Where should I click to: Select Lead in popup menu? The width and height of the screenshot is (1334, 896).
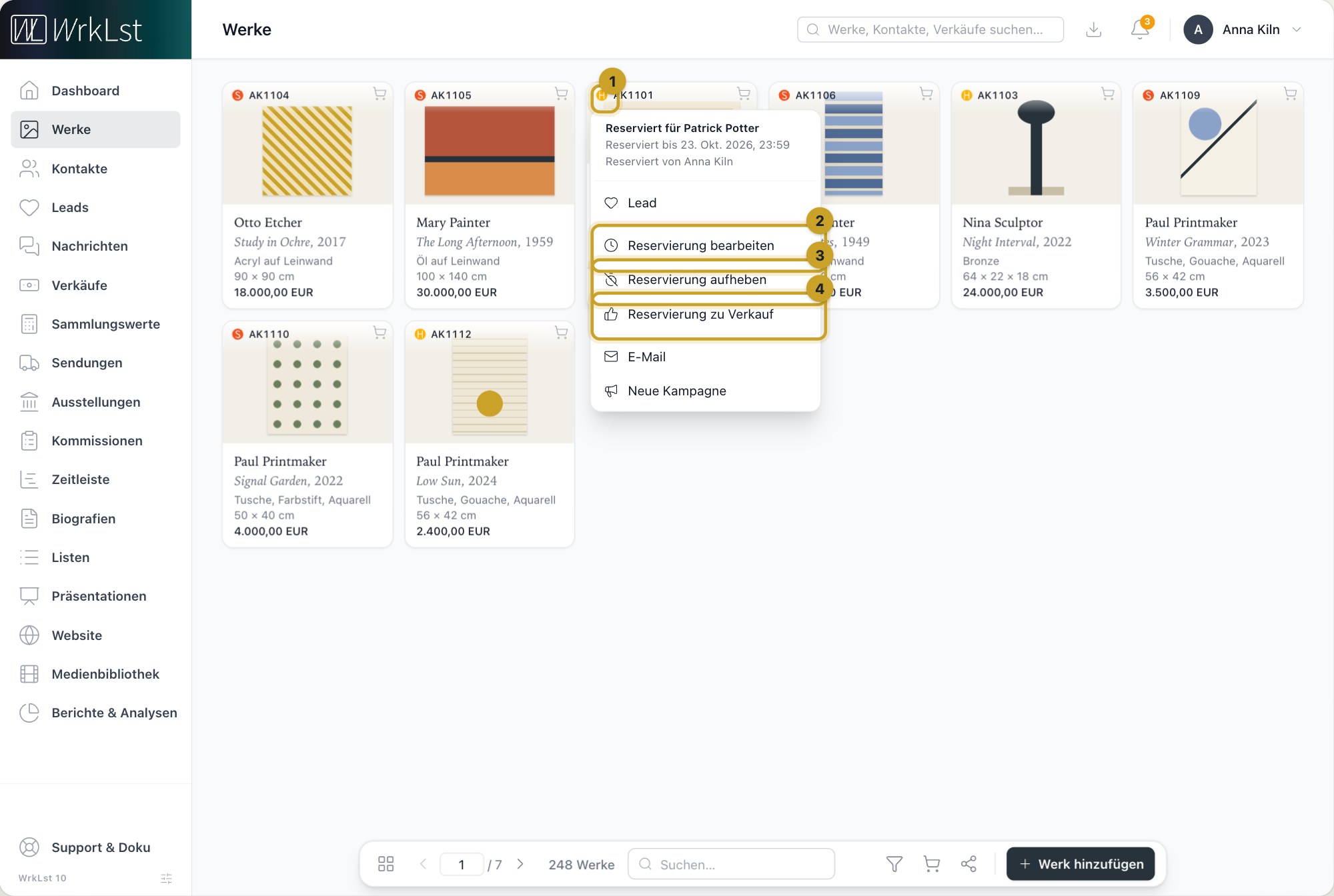pos(705,203)
